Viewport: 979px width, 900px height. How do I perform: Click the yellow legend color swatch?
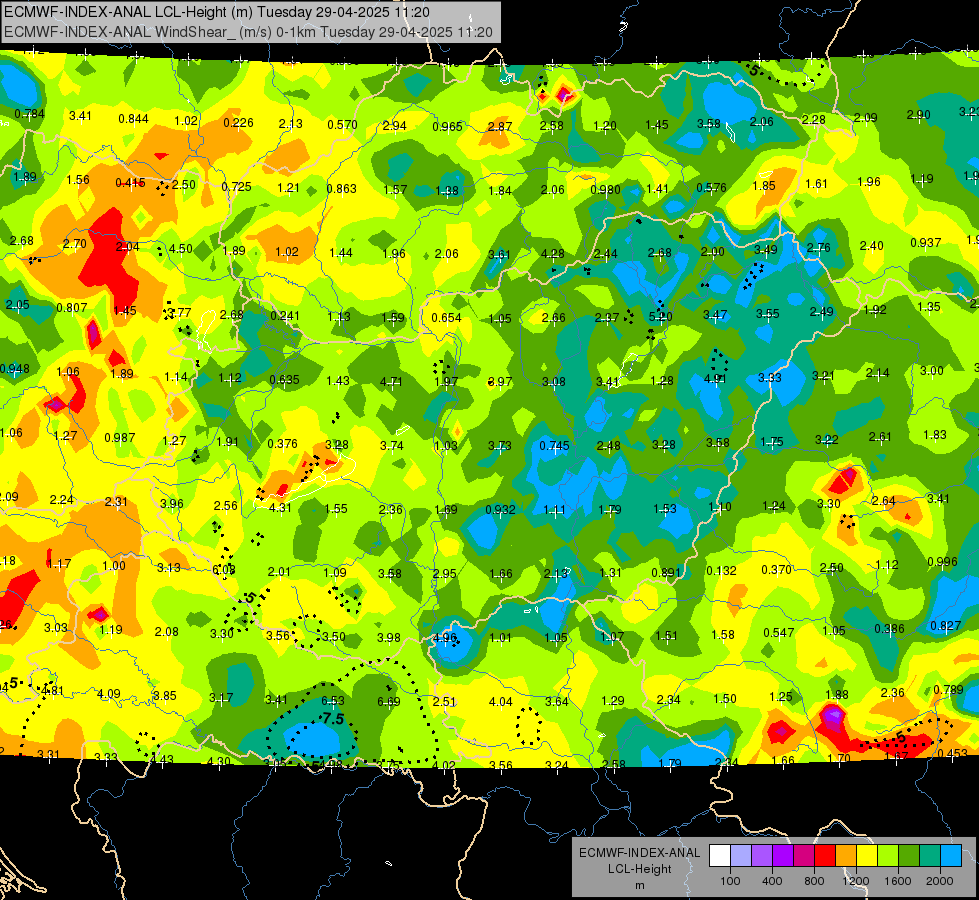coord(867,855)
